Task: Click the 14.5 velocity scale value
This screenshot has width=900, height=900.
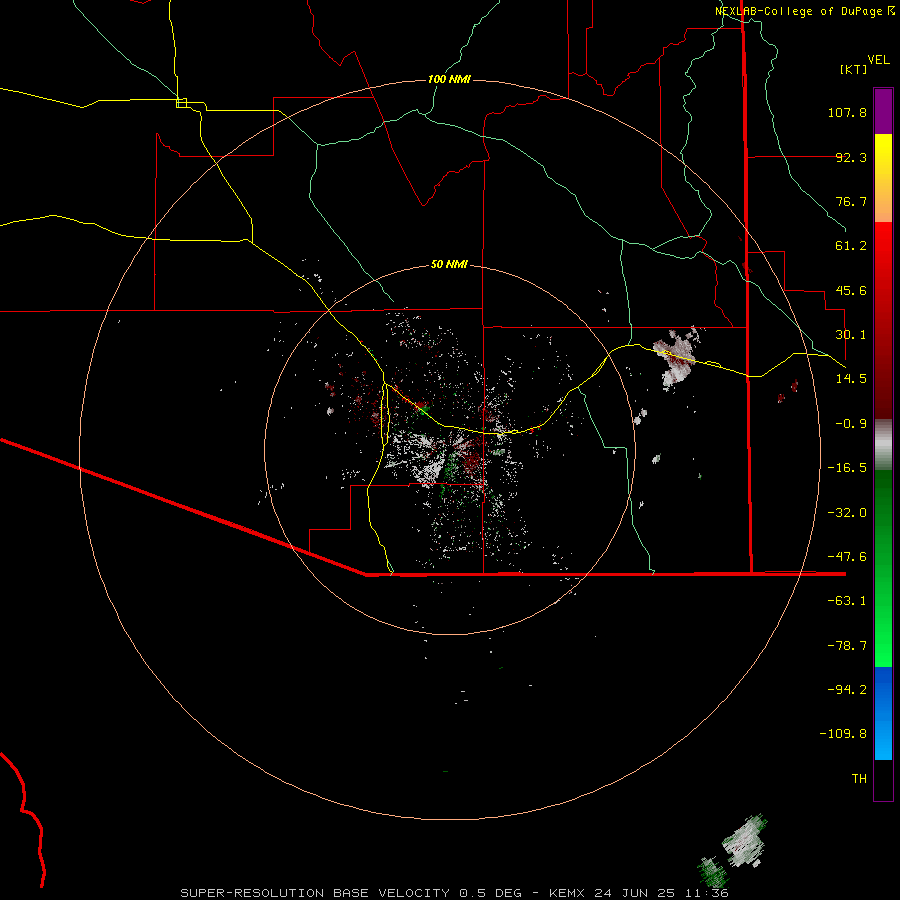Action: click(x=851, y=379)
